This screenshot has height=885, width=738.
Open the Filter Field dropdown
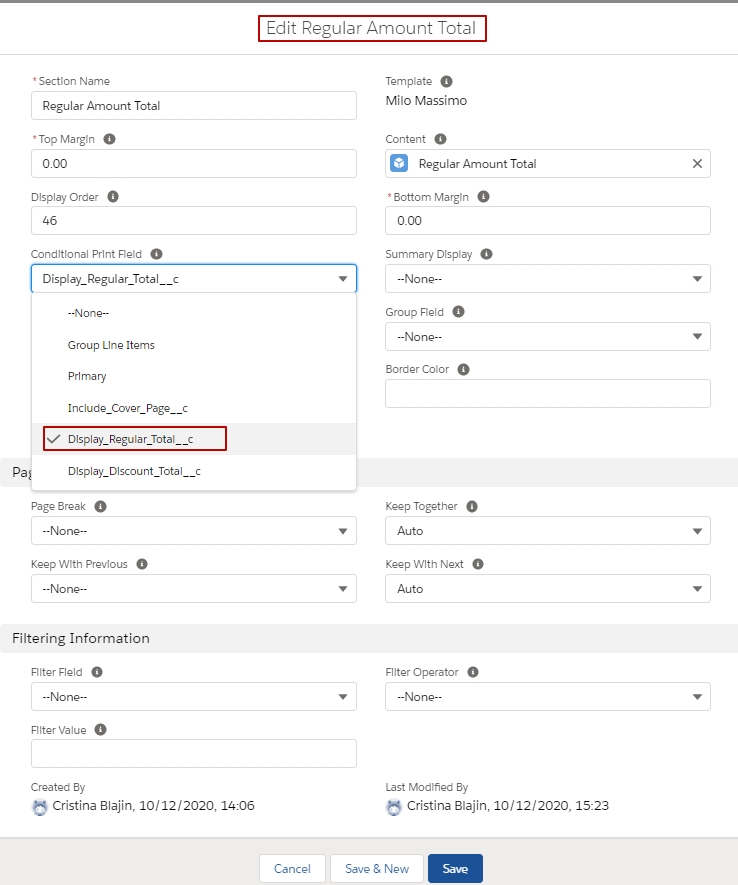tap(194, 696)
